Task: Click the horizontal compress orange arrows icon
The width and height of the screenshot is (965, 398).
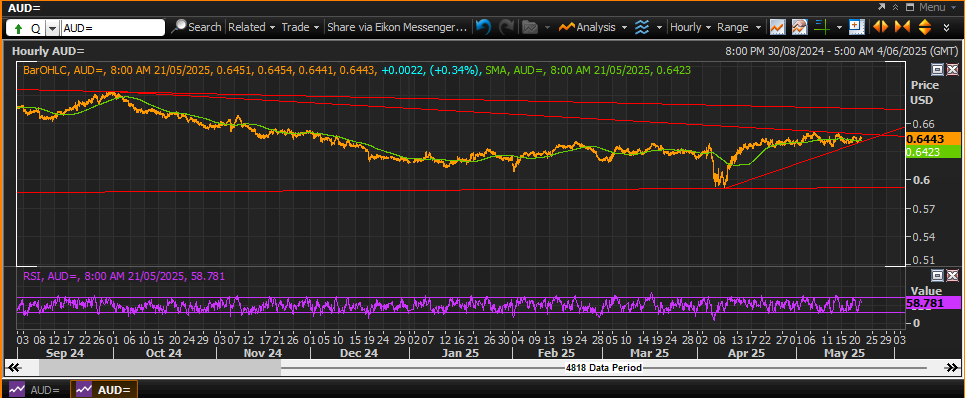Action: tap(902, 27)
